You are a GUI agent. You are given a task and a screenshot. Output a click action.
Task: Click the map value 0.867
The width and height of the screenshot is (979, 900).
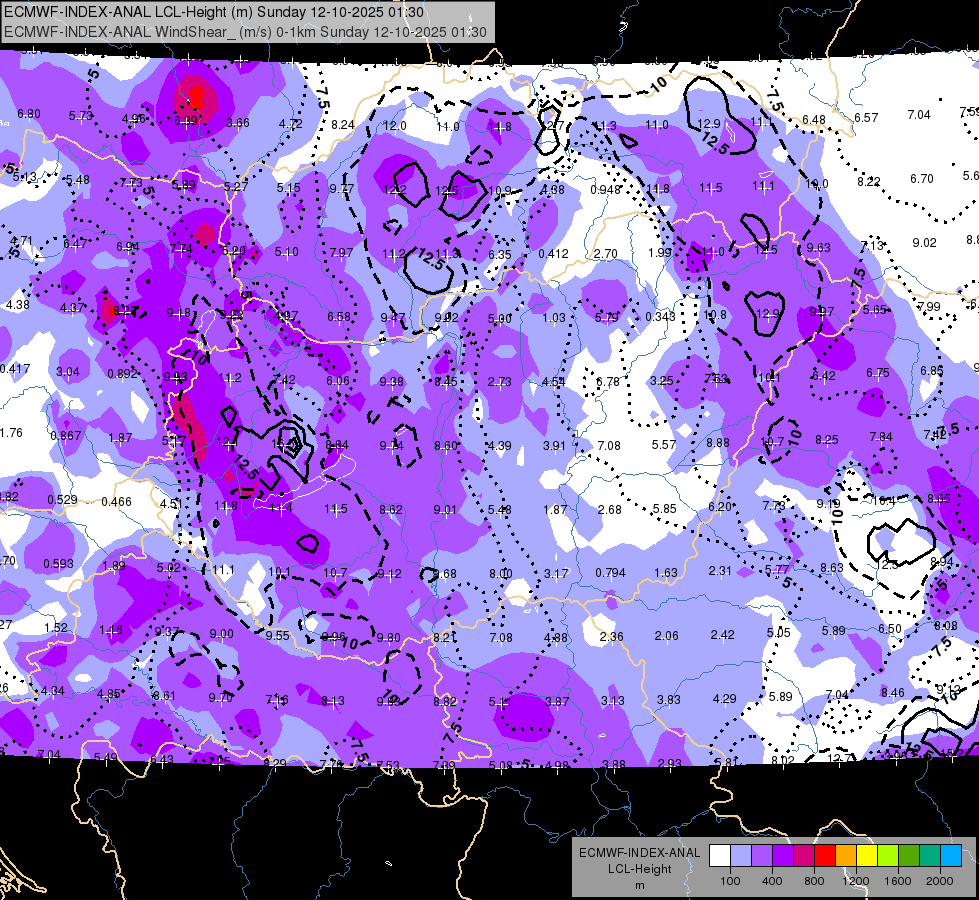tap(66, 435)
